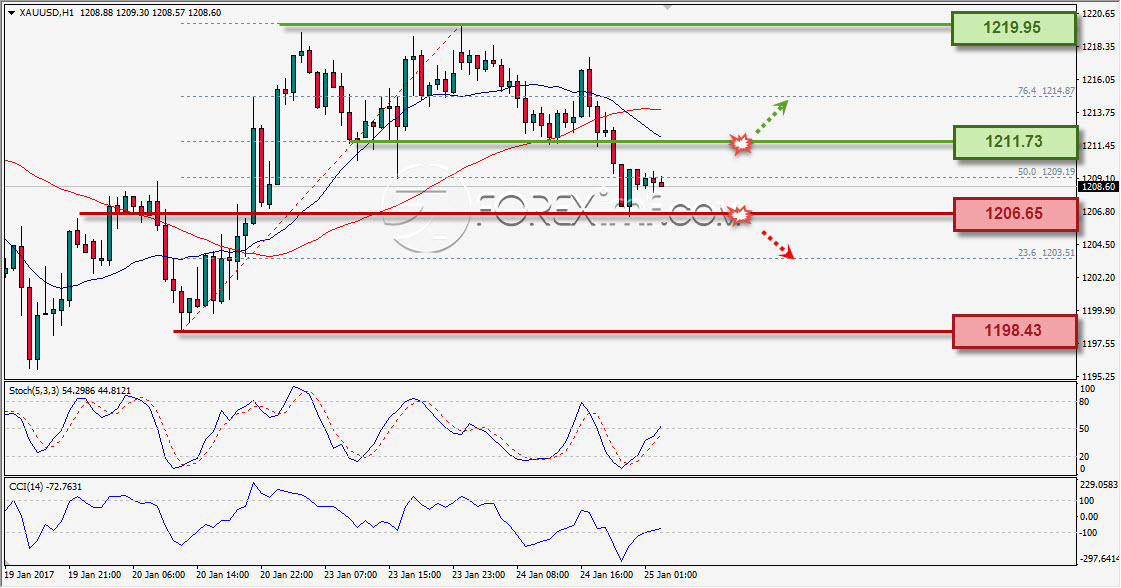Click burst marker on 1206.65 line
This screenshot has width=1121, height=588.
click(x=739, y=215)
